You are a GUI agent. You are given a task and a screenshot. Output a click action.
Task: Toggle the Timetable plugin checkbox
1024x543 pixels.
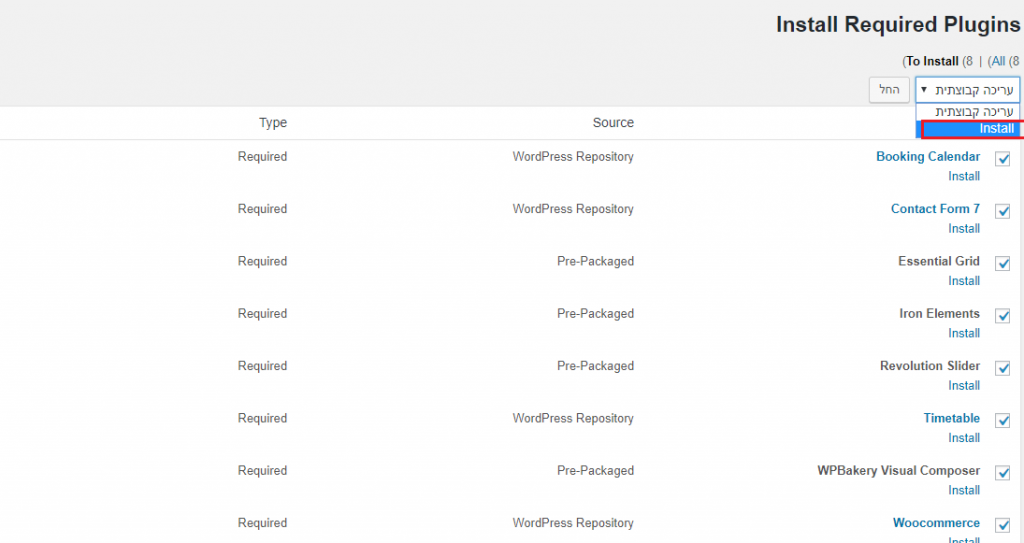(x=1002, y=420)
